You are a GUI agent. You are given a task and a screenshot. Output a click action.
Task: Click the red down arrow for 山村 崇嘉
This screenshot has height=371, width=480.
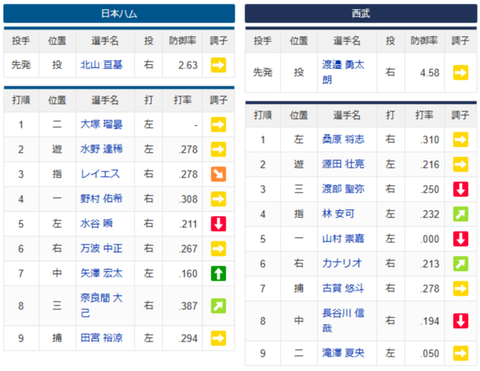[460, 239]
